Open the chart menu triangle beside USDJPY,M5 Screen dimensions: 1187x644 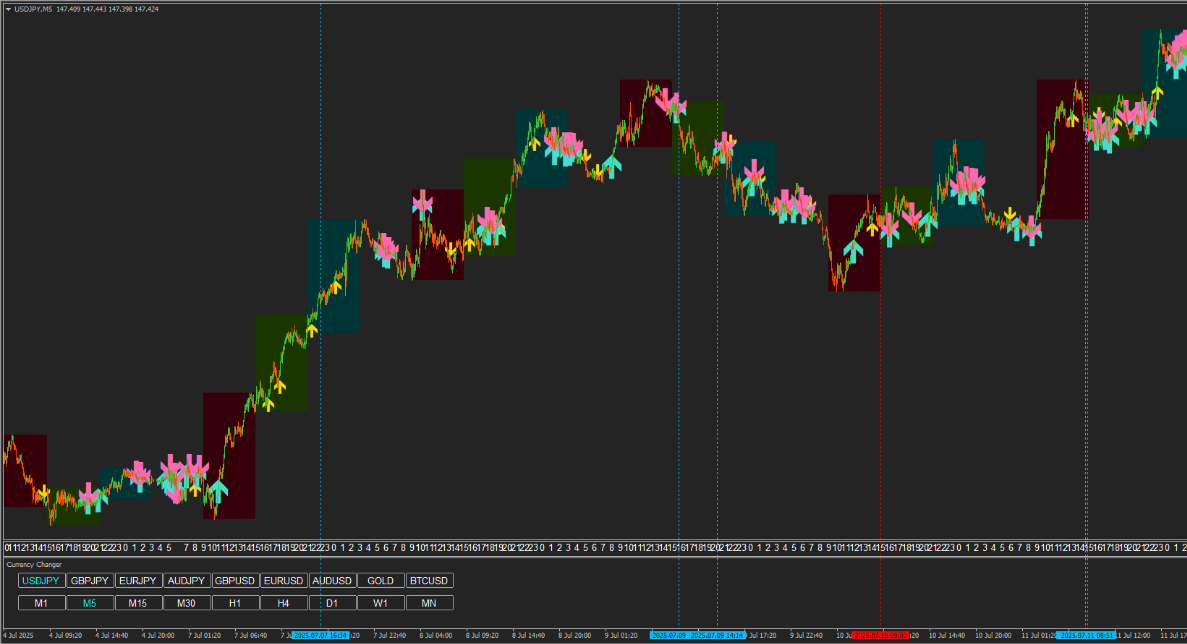coord(8,9)
